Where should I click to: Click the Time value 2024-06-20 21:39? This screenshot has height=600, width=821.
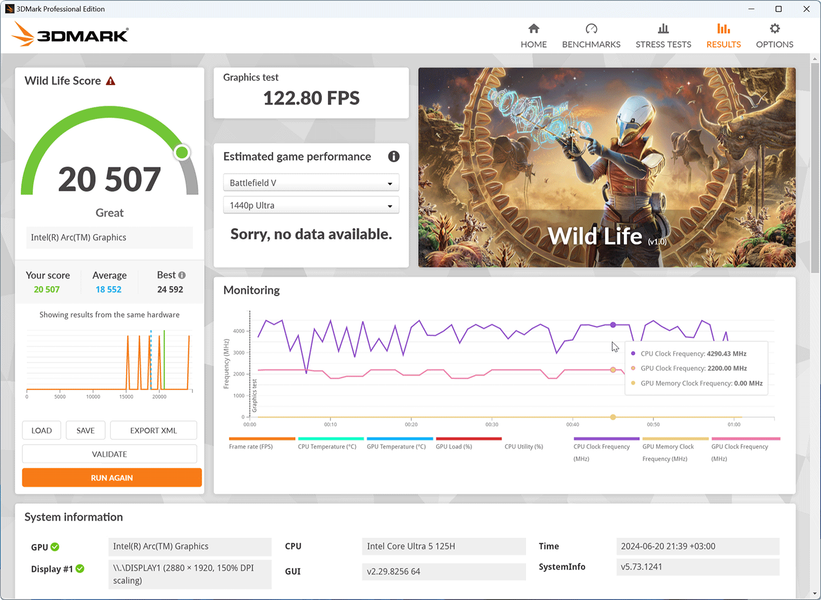tap(698, 546)
